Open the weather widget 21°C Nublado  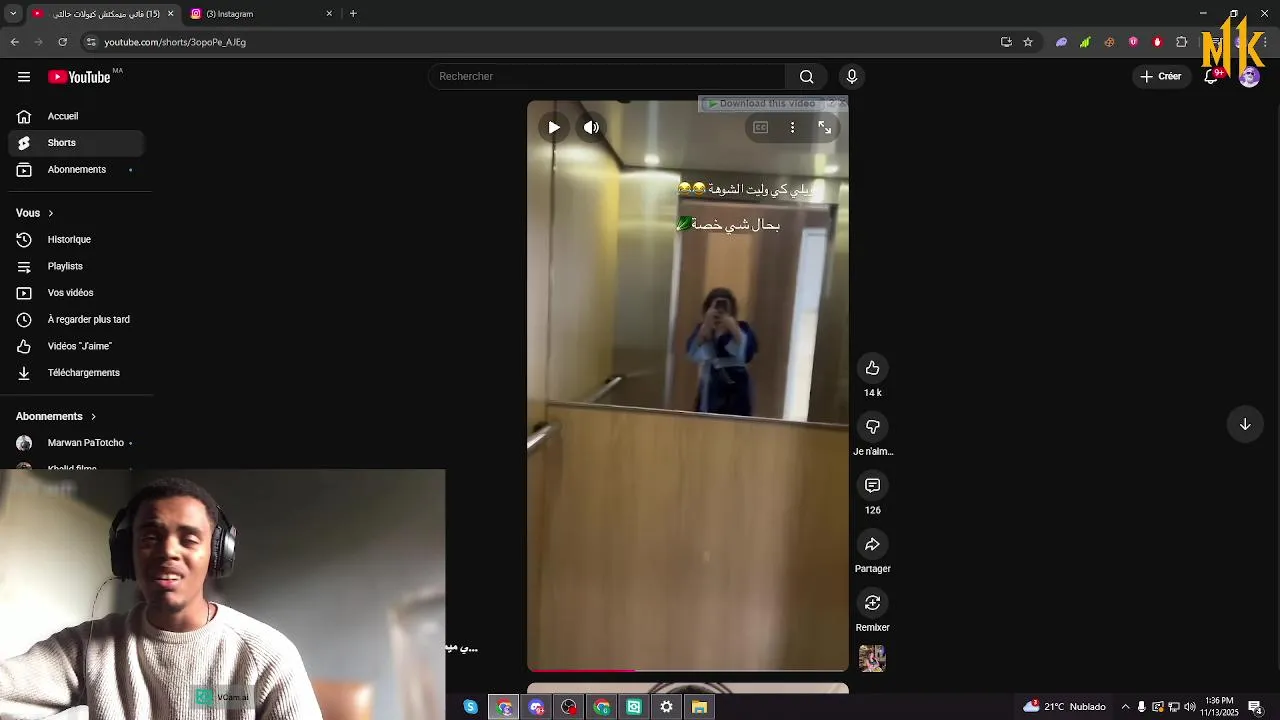point(1064,707)
